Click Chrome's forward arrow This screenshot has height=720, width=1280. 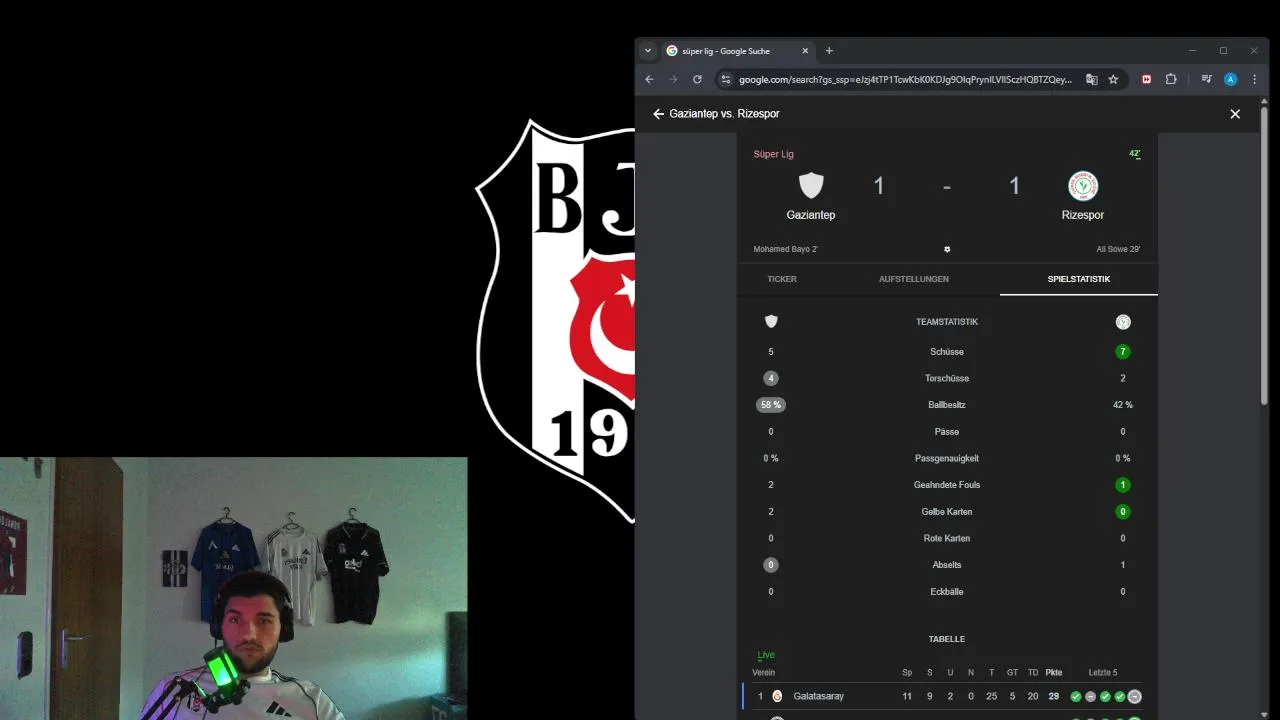tap(673, 79)
